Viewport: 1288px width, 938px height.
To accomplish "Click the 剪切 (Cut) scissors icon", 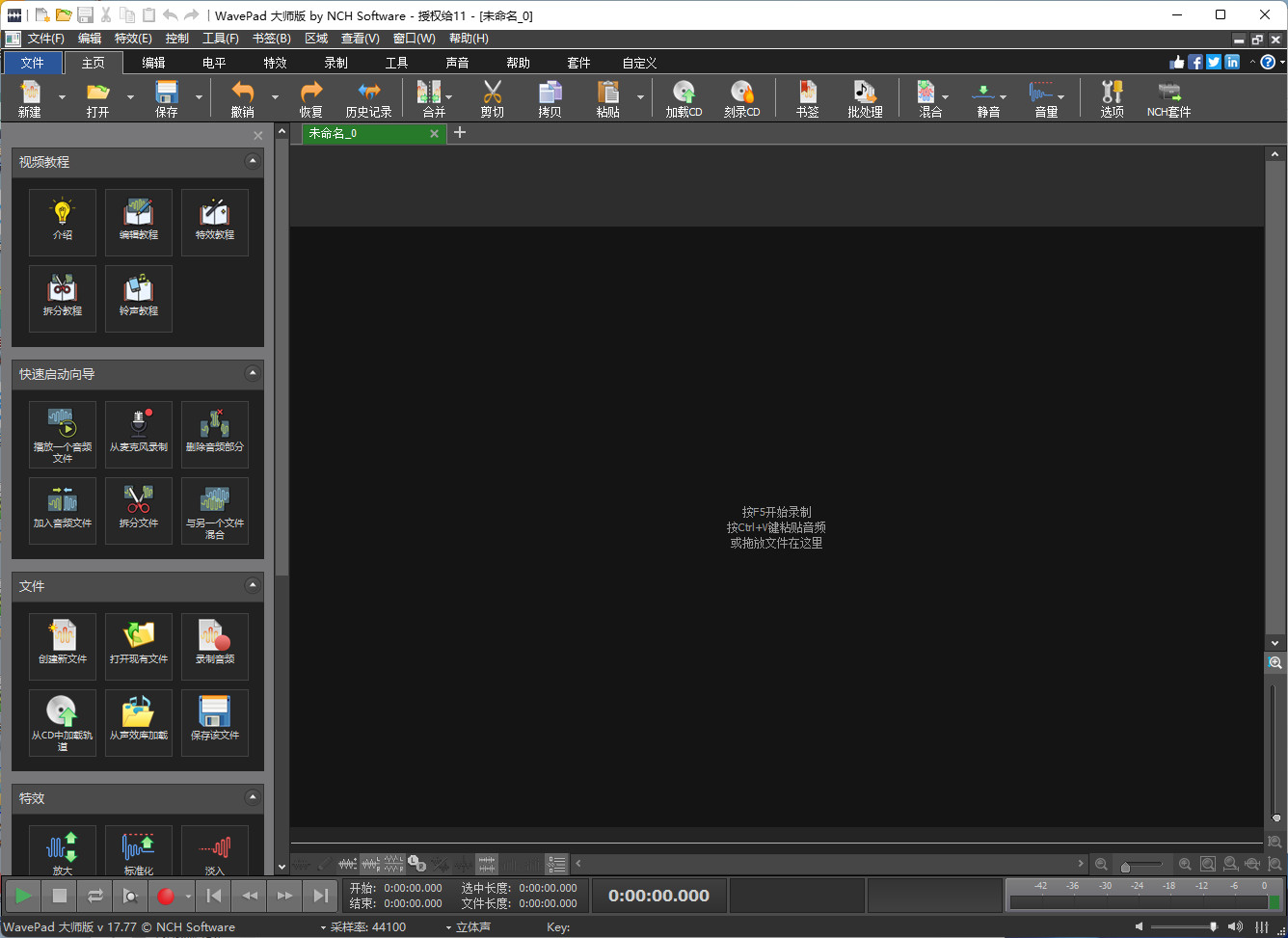I will 493,98.
